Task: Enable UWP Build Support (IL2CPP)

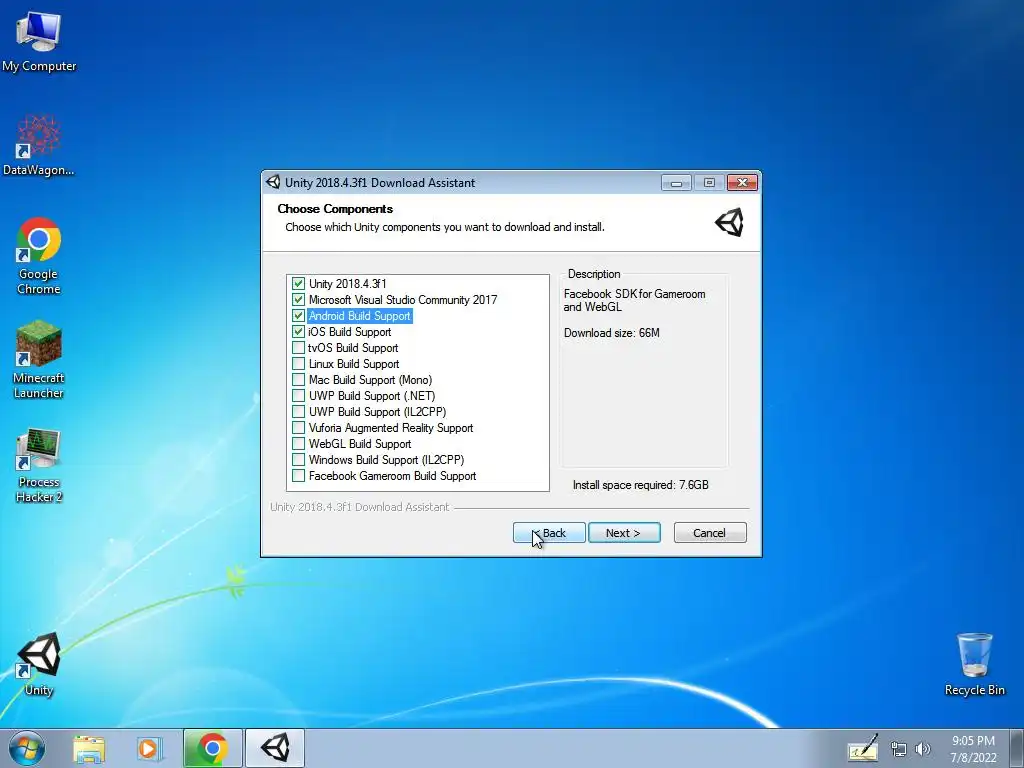Action: tap(298, 411)
